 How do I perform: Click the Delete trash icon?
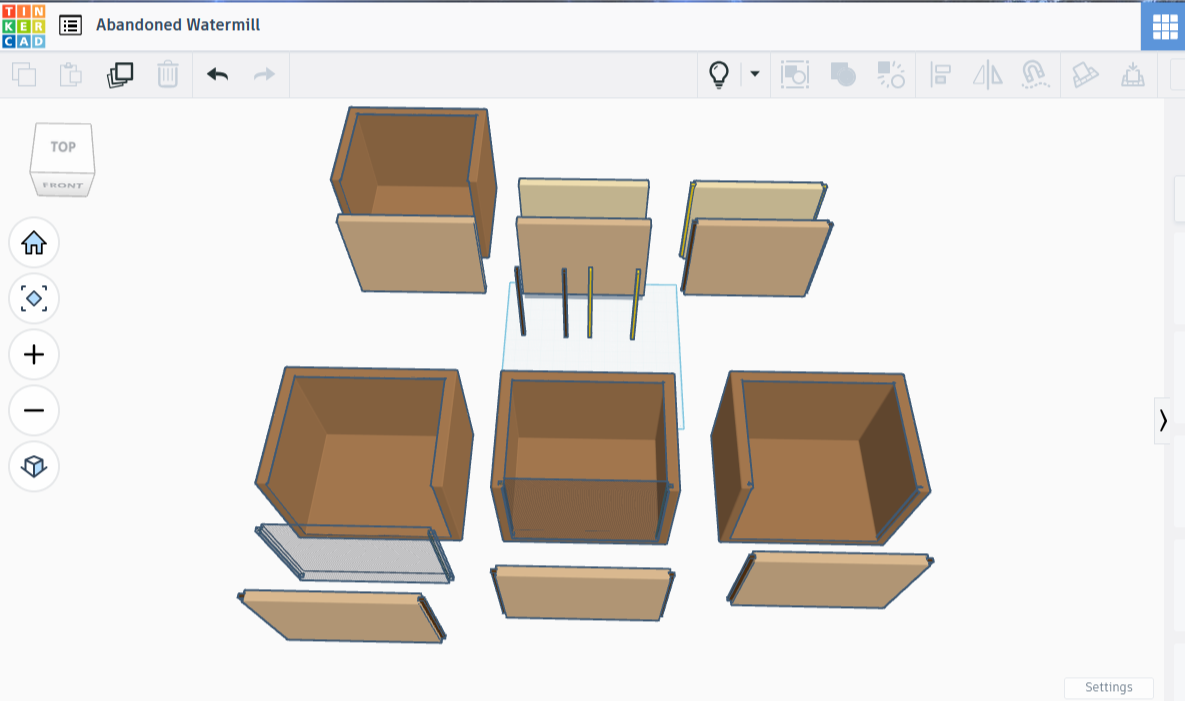pyautogui.click(x=168, y=74)
